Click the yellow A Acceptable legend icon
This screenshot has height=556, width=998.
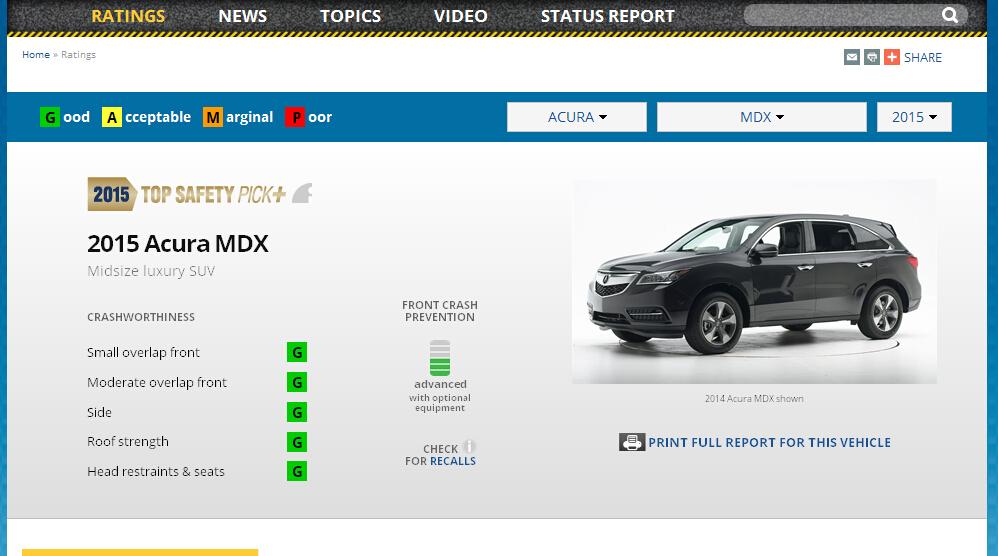coord(111,117)
